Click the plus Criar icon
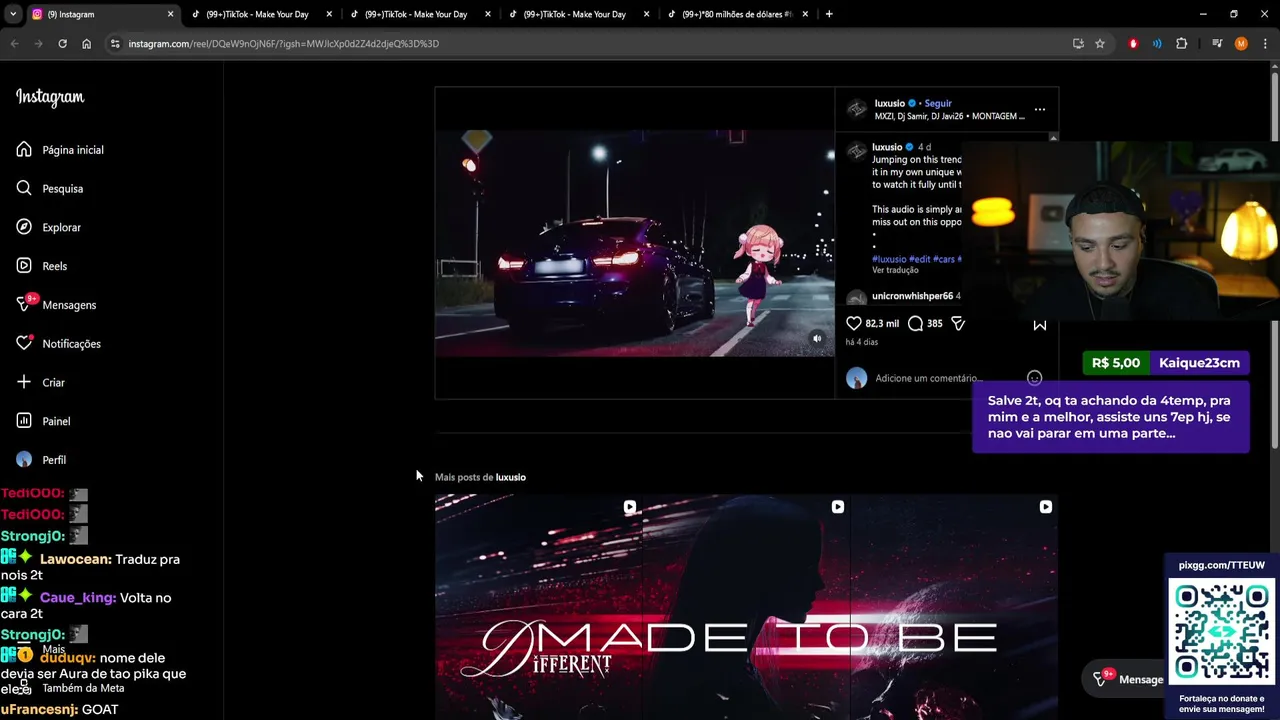The width and height of the screenshot is (1280, 720). (24, 382)
